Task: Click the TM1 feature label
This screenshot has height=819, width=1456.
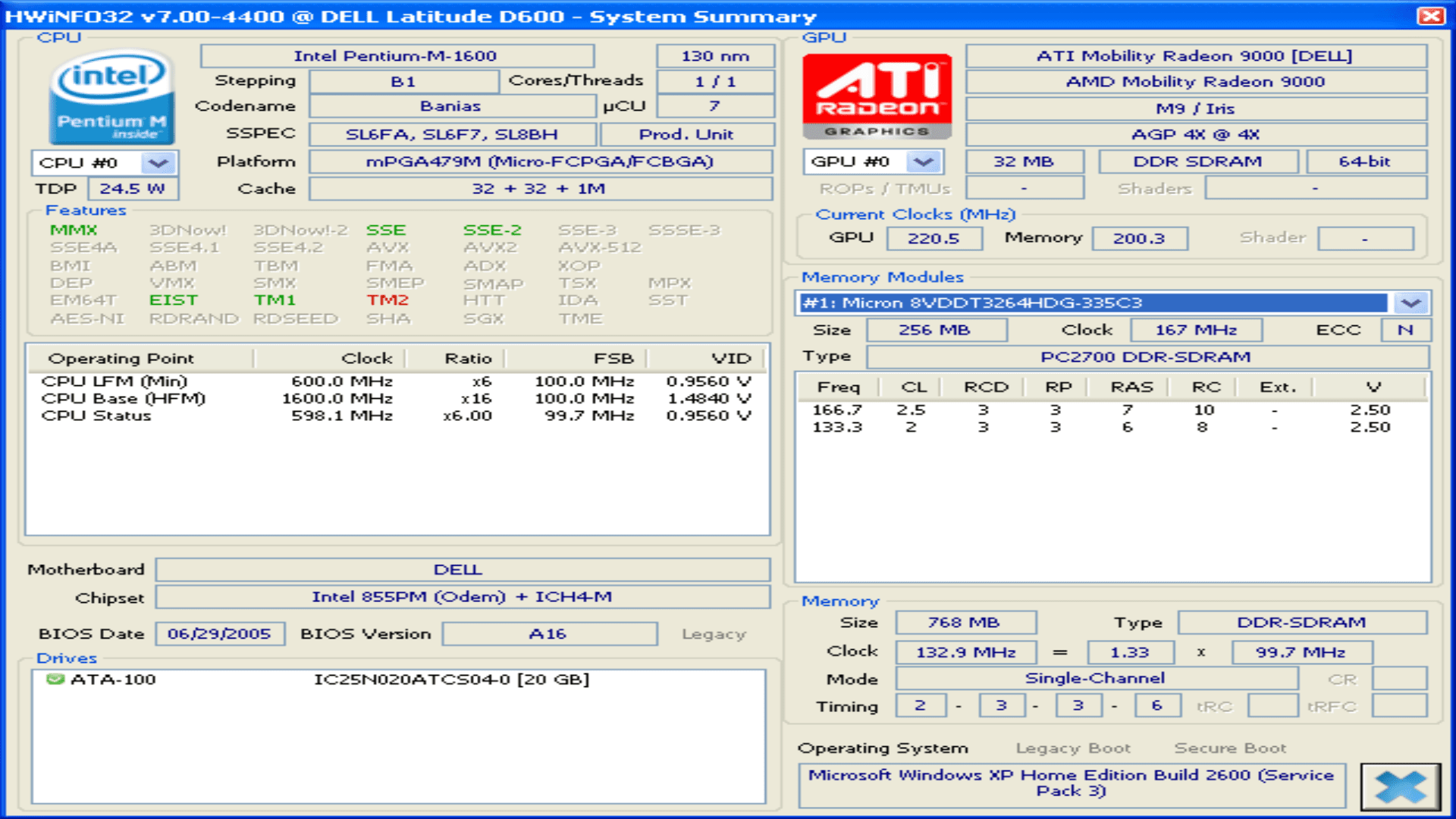Action: coord(275,300)
